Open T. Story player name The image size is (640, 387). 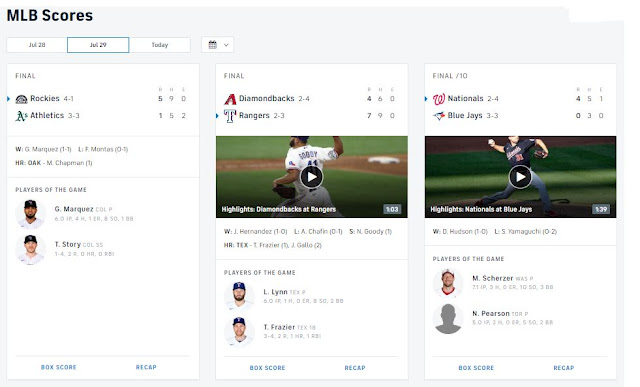click(x=68, y=244)
